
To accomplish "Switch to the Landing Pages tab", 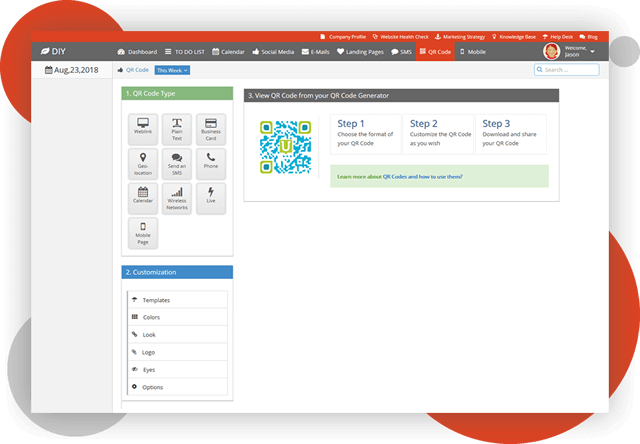I will pos(360,51).
